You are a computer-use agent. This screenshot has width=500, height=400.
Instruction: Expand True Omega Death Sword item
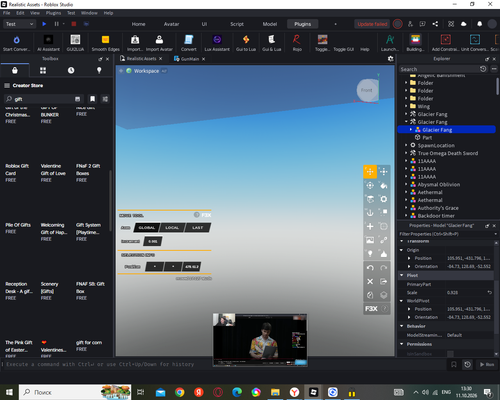coord(406,153)
